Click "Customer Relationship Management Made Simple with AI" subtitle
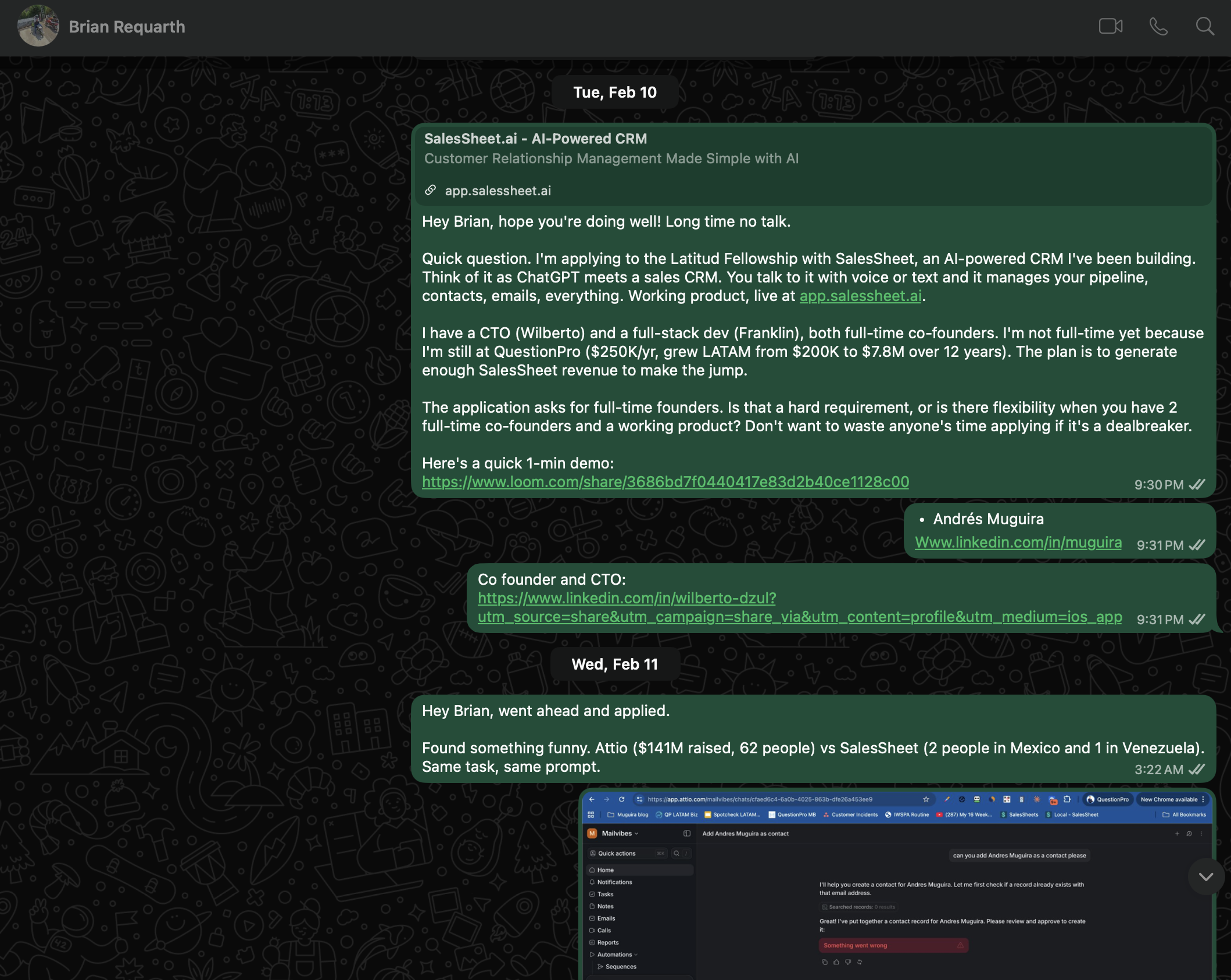 [x=611, y=159]
